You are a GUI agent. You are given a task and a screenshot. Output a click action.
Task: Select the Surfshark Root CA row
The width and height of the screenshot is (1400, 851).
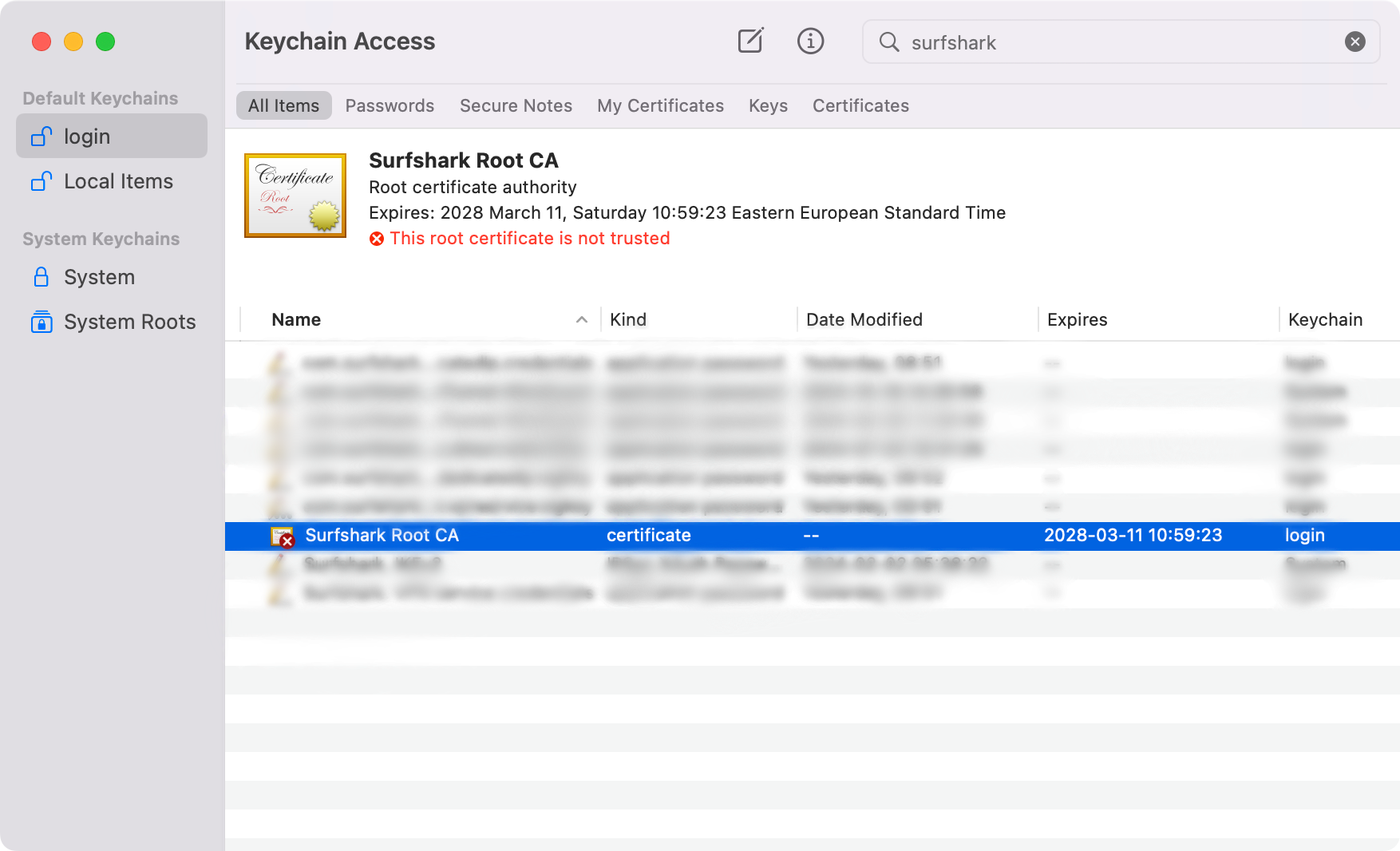point(813,536)
